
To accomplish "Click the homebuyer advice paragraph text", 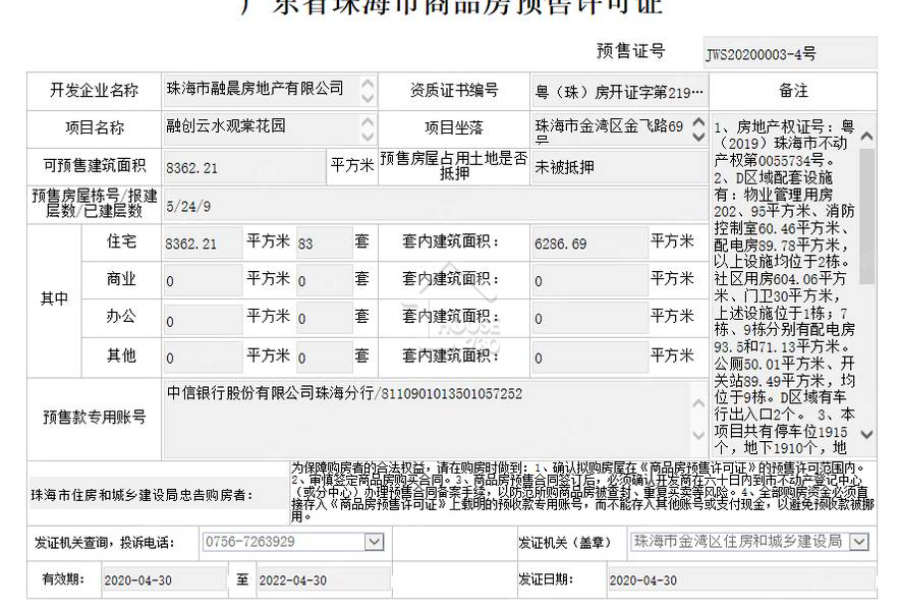I will [x=583, y=491].
